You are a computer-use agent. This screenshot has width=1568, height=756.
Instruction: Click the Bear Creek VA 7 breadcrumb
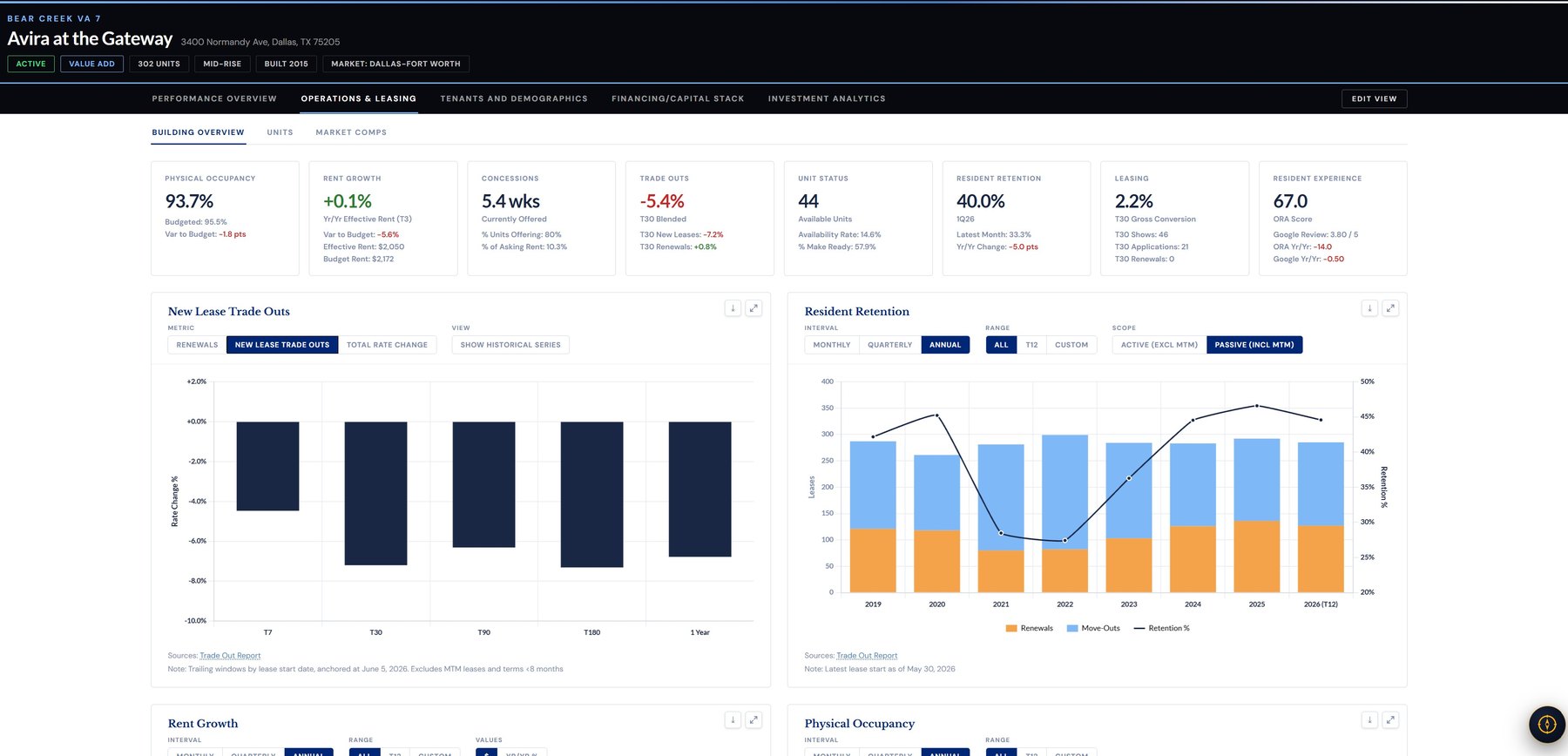54,18
